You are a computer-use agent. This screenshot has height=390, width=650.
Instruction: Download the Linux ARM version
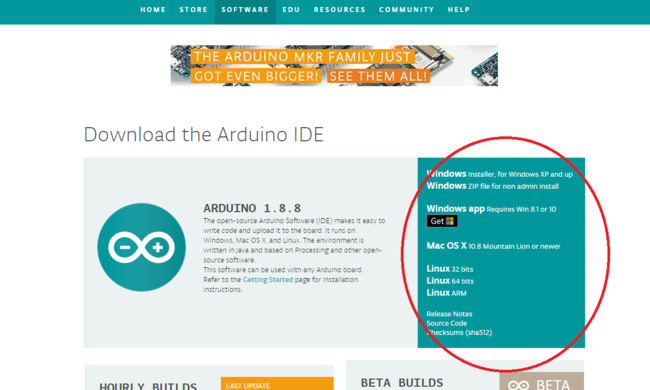coord(446,293)
